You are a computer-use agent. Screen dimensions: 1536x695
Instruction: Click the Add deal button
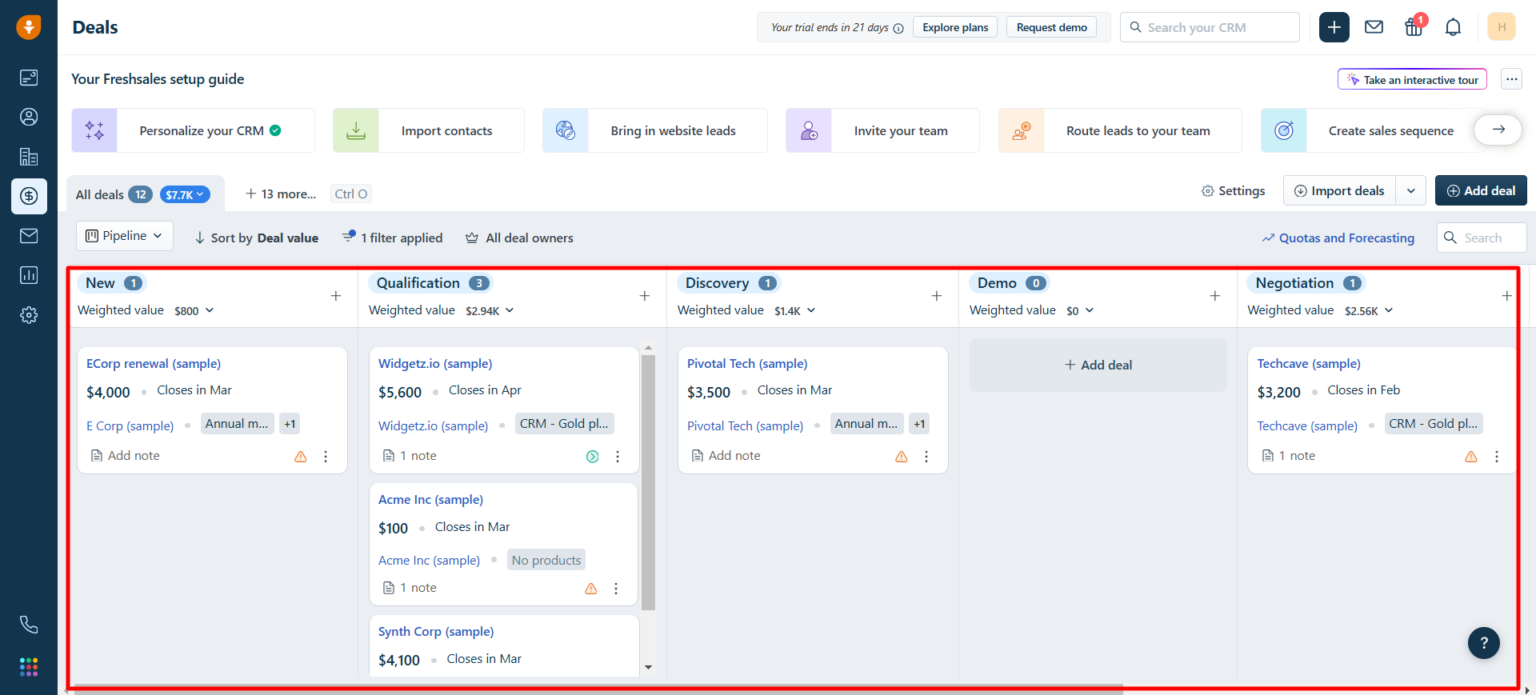1481,191
